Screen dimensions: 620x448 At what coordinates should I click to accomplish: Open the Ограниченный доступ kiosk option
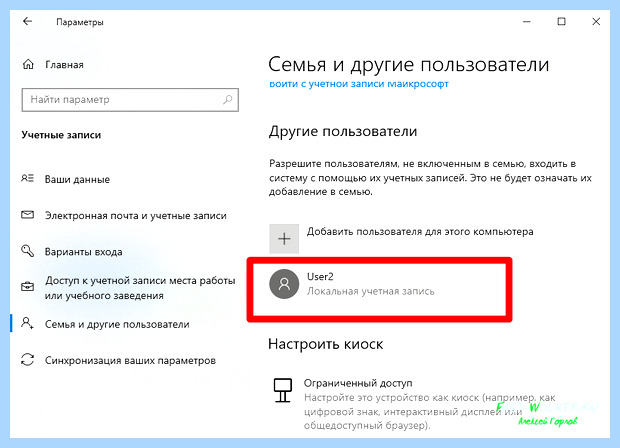(358, 383)
